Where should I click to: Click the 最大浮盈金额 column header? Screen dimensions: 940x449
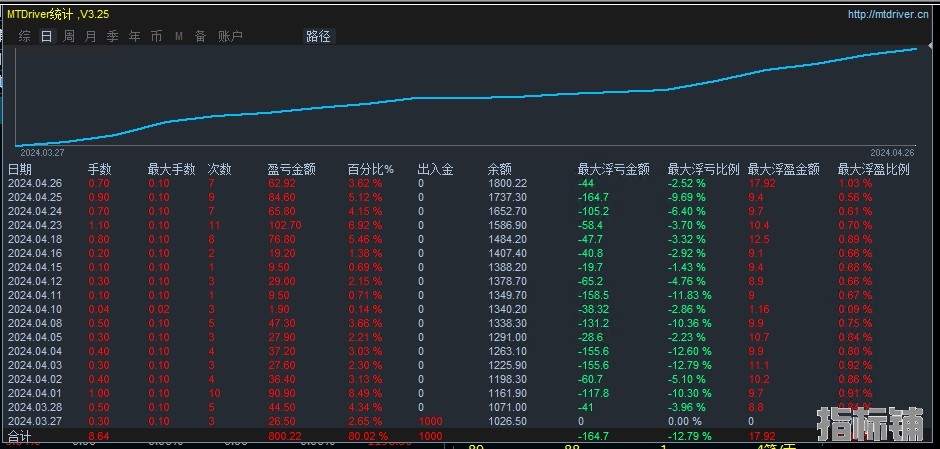click(x=784, y=170)
